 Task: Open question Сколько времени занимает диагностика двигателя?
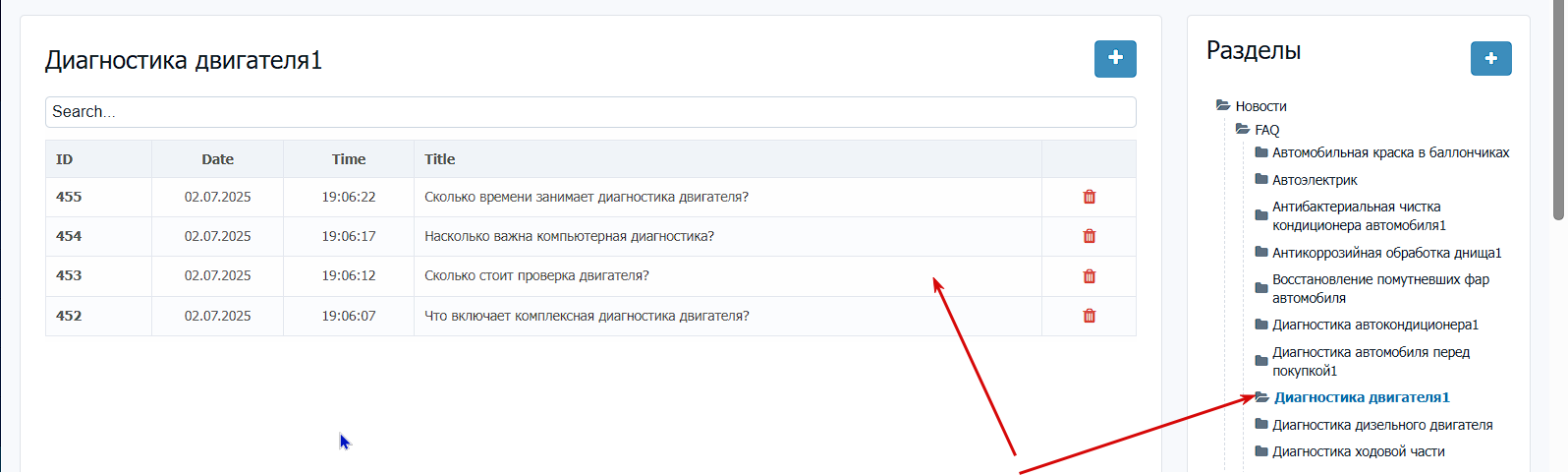(587, 197)
